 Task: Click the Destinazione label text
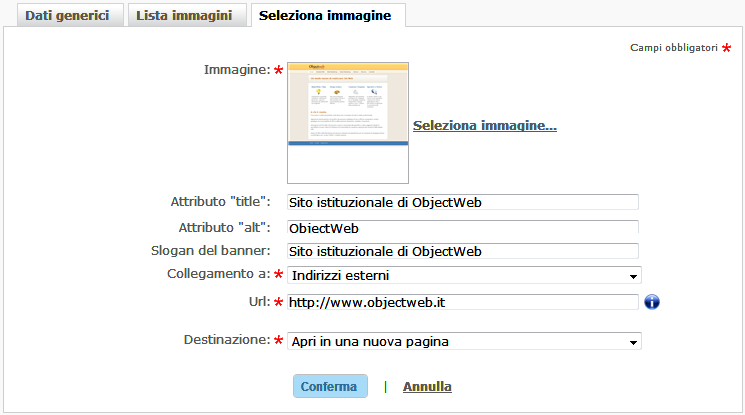227,341
